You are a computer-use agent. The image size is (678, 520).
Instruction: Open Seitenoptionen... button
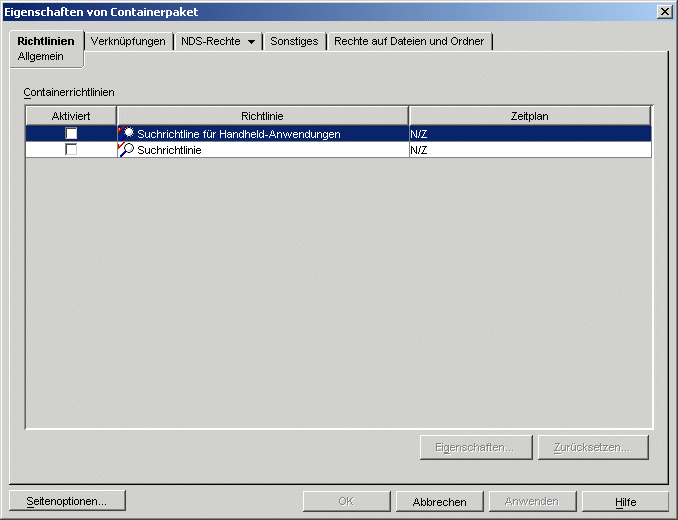point(67,501)
